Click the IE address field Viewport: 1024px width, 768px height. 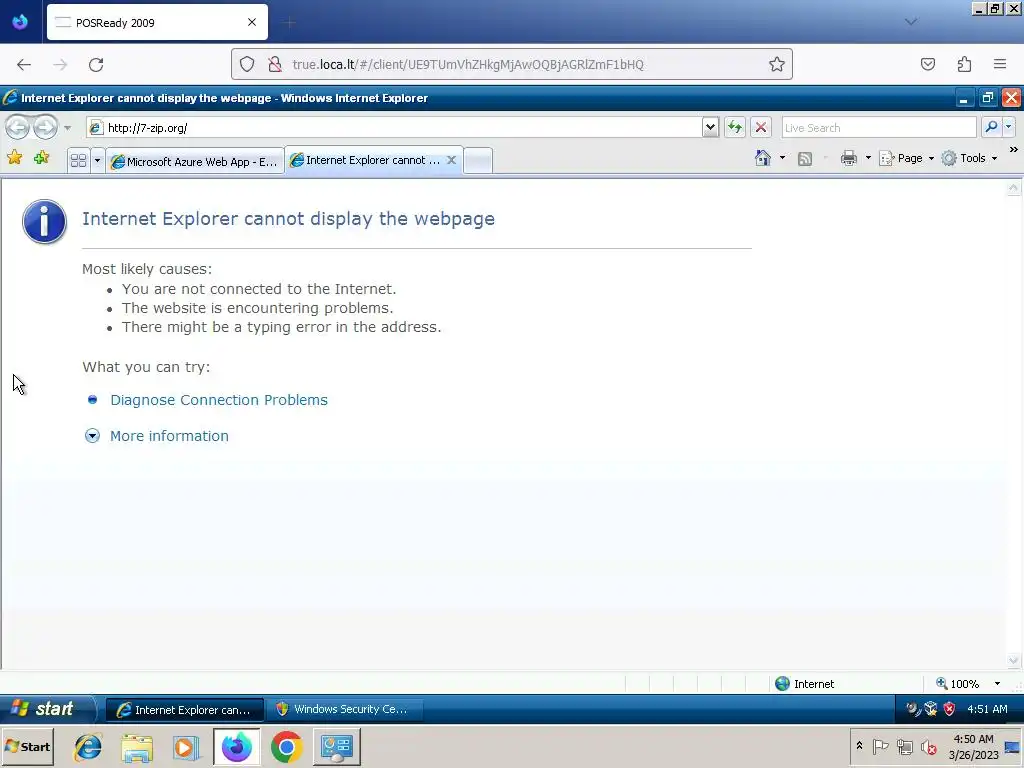pos(394,127)
